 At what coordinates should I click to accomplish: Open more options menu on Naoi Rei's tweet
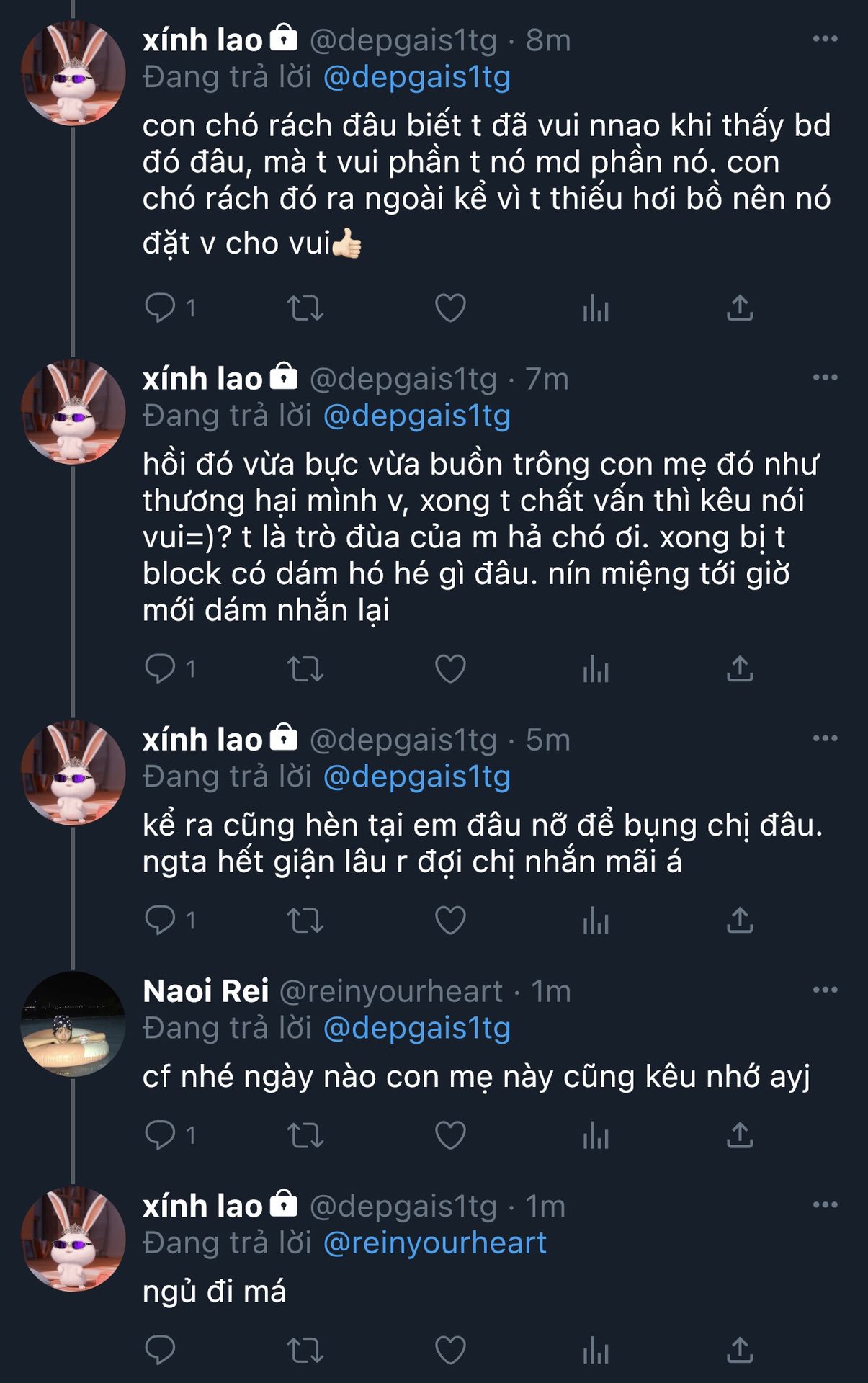[x=825, y=990]
